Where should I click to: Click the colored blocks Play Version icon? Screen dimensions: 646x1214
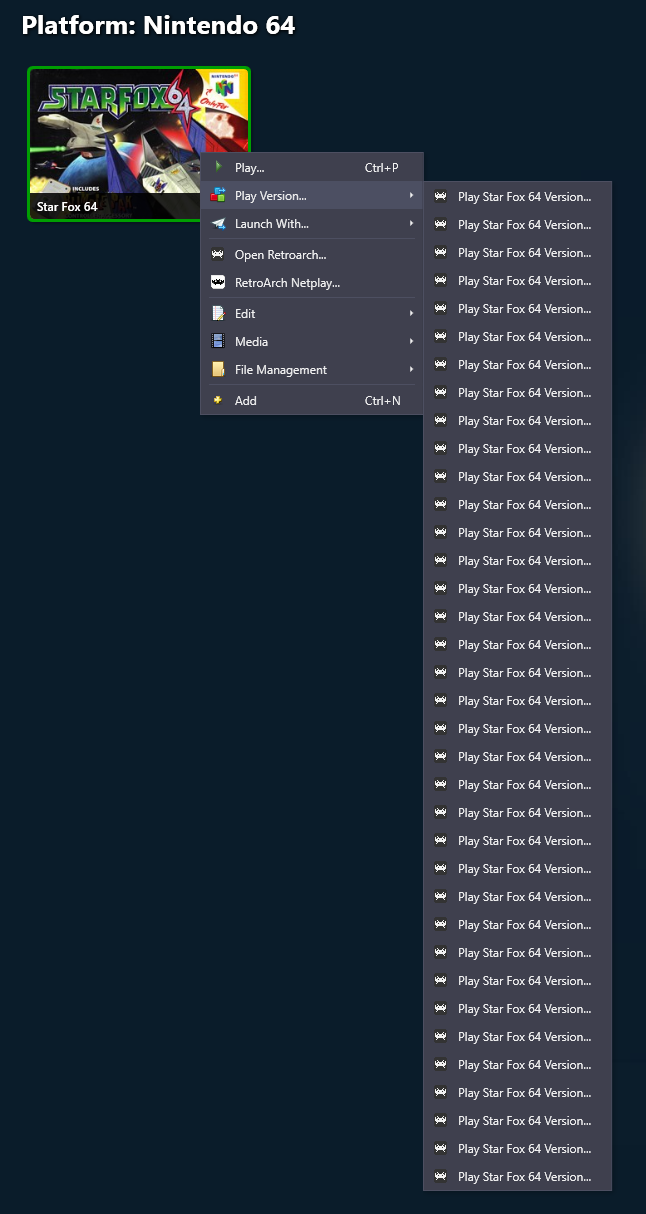pos(218,196)
